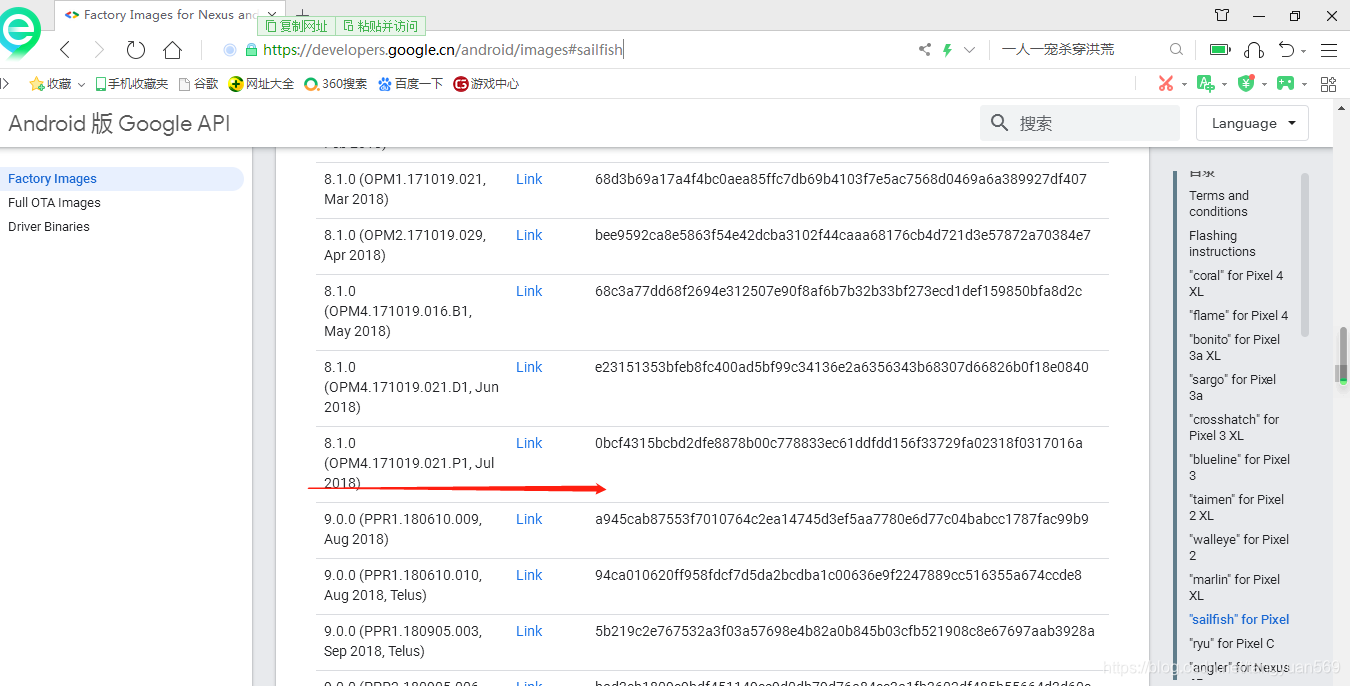Open the 网址大全 bookmark

[x=261, y=84]
